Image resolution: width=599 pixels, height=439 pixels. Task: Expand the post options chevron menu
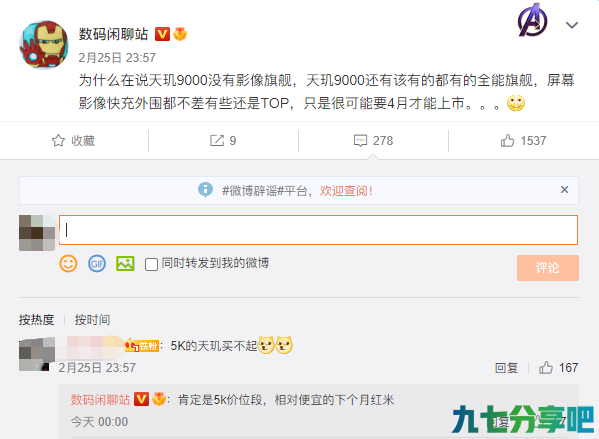point(572,25)
